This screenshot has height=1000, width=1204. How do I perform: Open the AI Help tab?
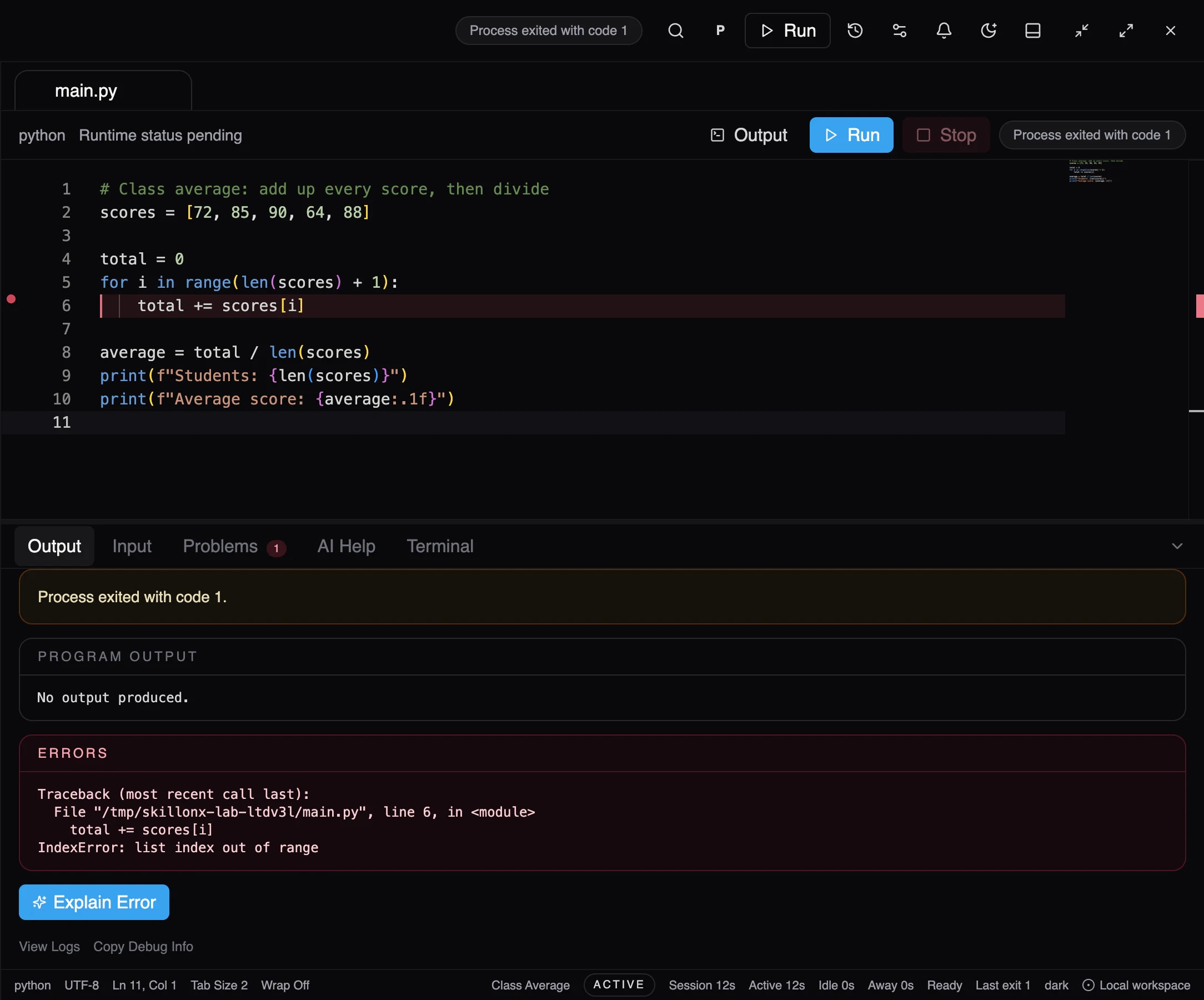(347, 546)
